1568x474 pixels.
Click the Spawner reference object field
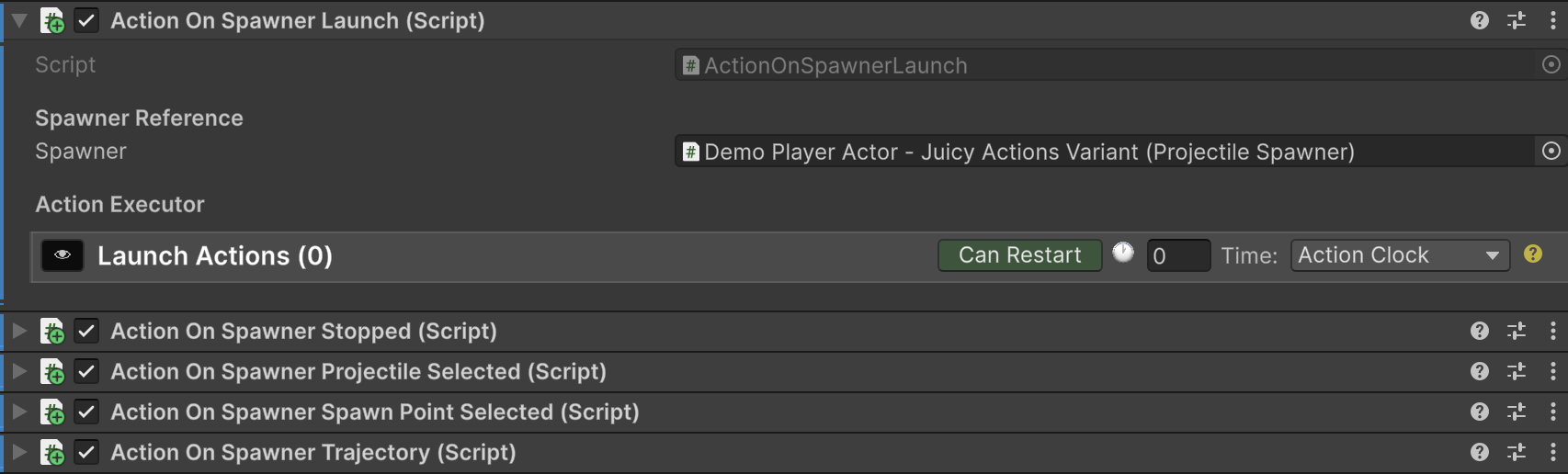point(1103,152)
